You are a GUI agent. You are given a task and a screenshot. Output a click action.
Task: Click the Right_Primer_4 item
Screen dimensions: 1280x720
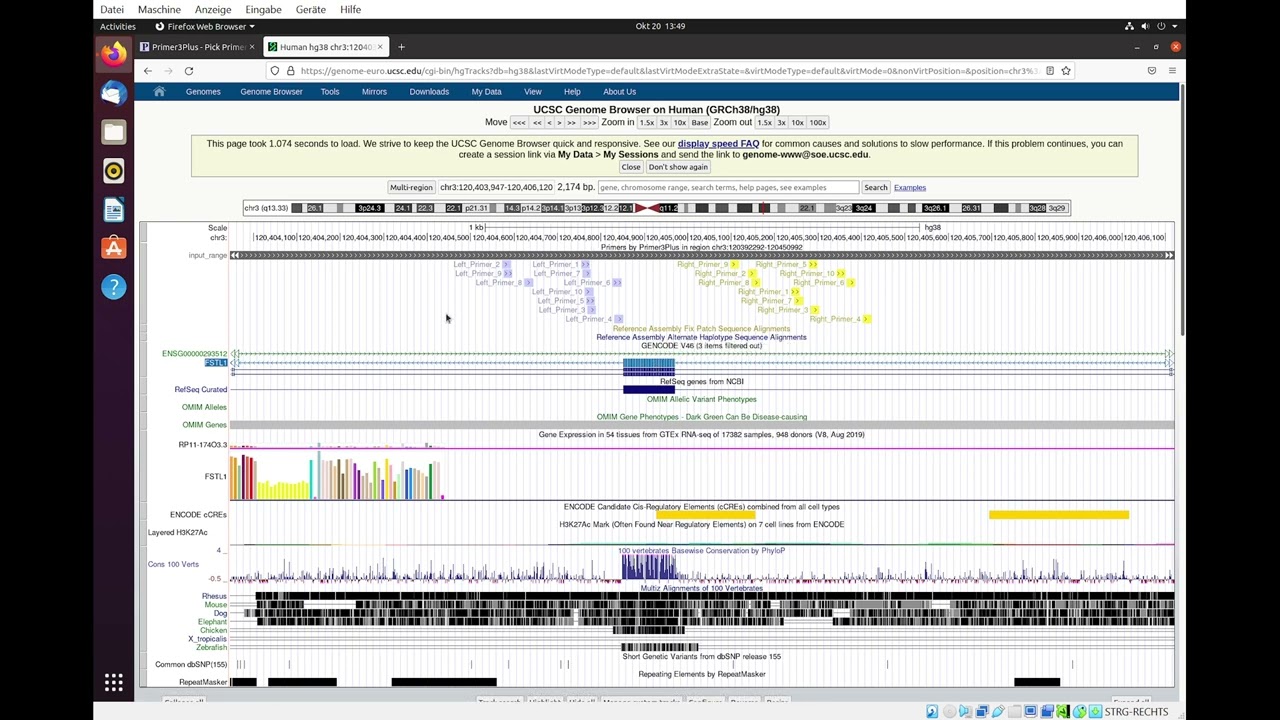pyautogui.click(x=840, y=319)
